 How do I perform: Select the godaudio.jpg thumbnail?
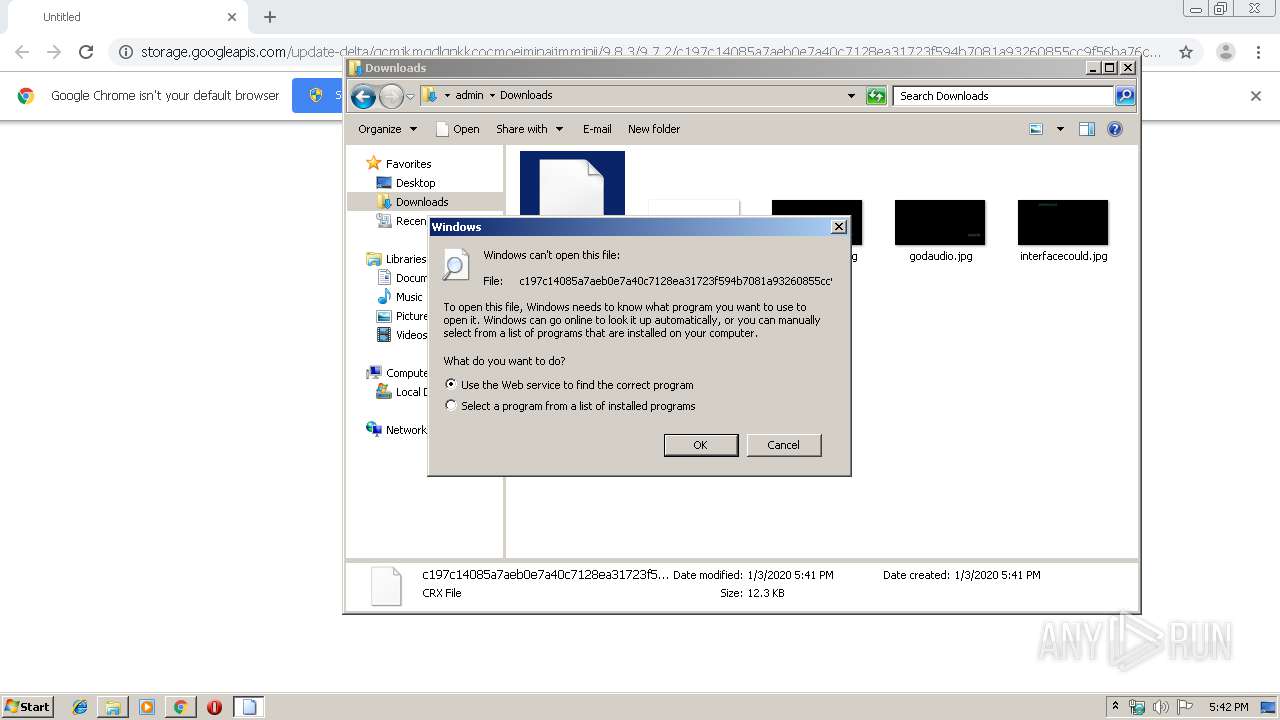pyautogui.click(x=940, y=222)
